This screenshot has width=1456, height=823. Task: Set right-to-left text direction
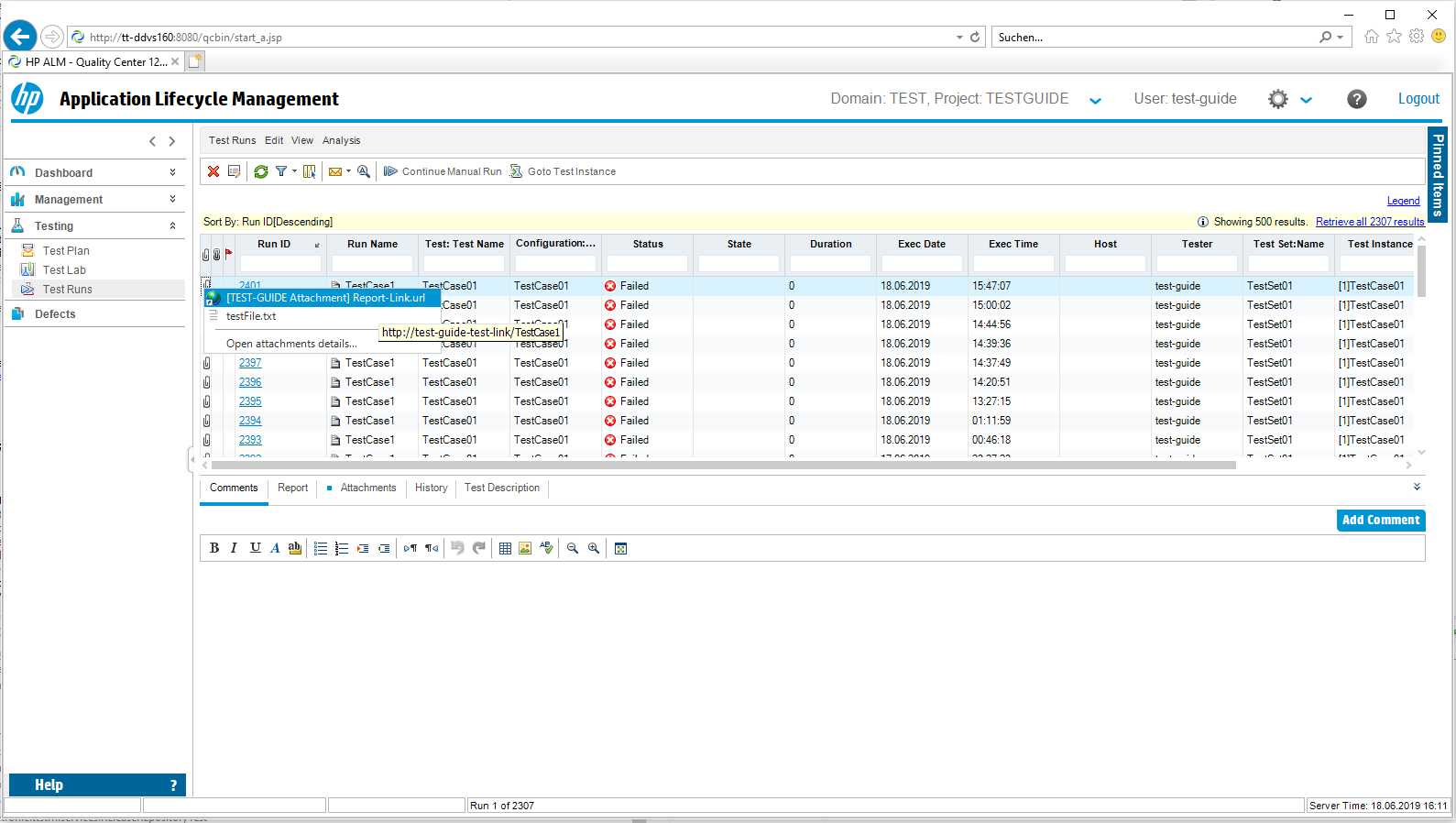coord(432,548)
